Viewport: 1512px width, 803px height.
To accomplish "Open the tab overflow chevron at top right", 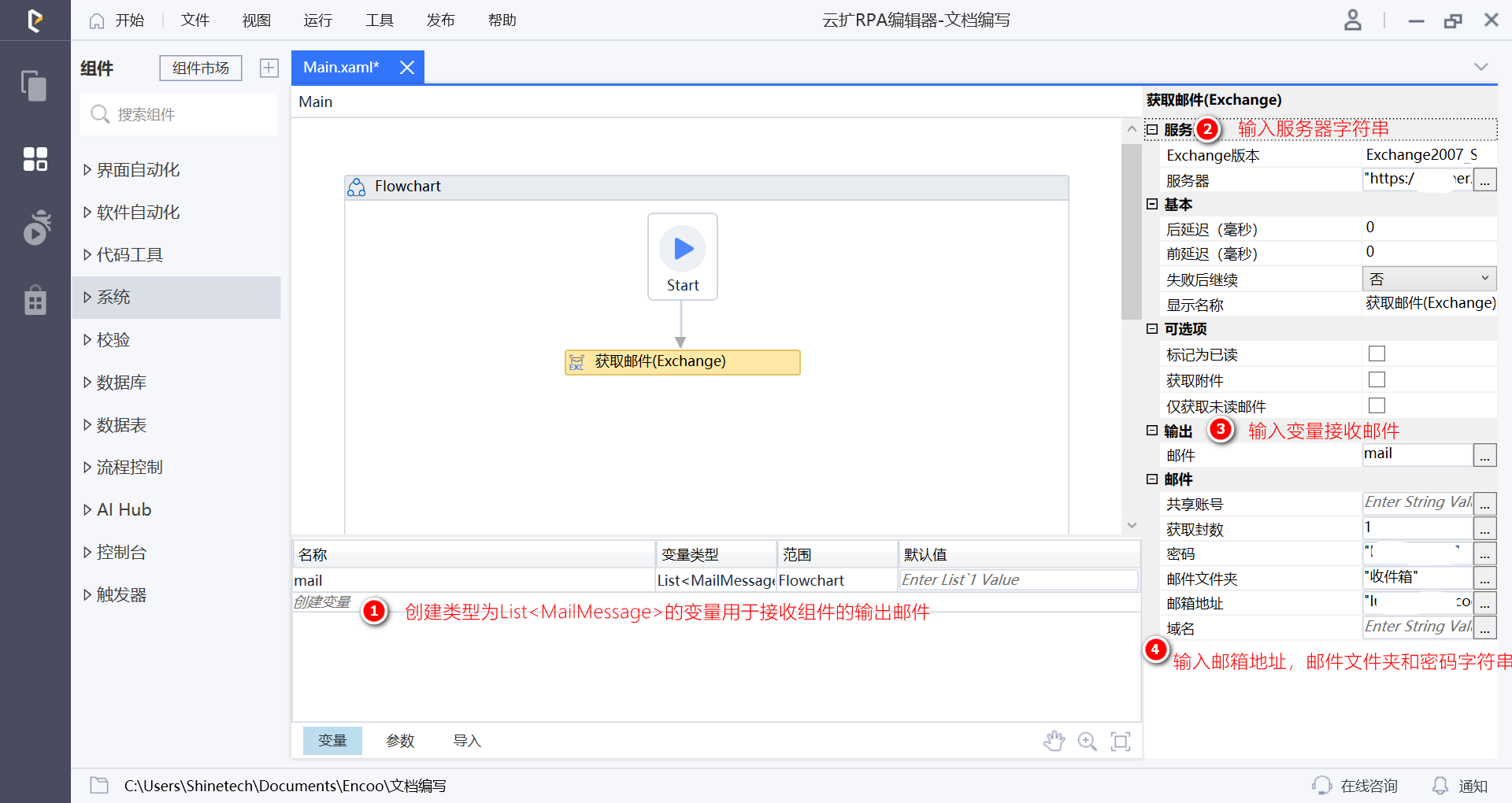I will point(1481,67).
